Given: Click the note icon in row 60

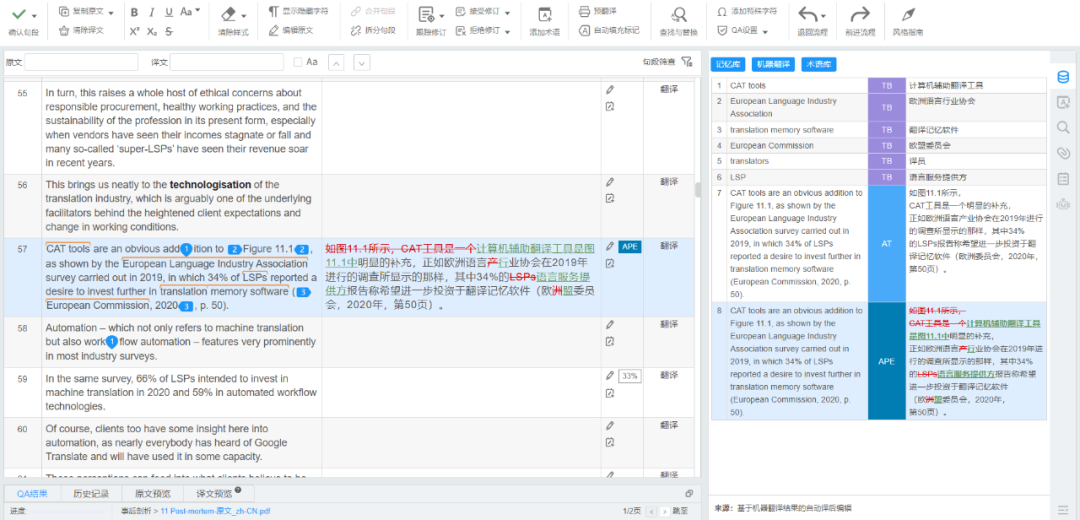Looking at the screenshot, I should [610, 443].
